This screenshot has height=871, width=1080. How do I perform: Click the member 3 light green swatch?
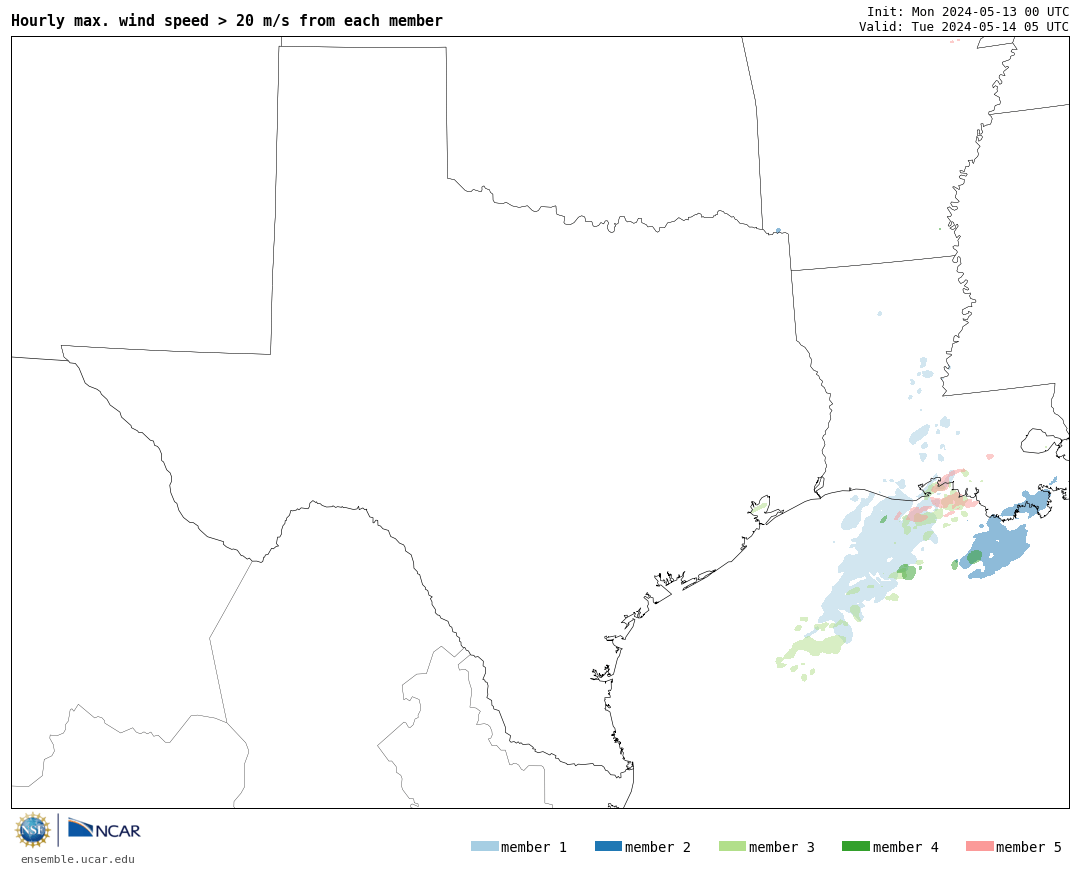tap(732, 846)
